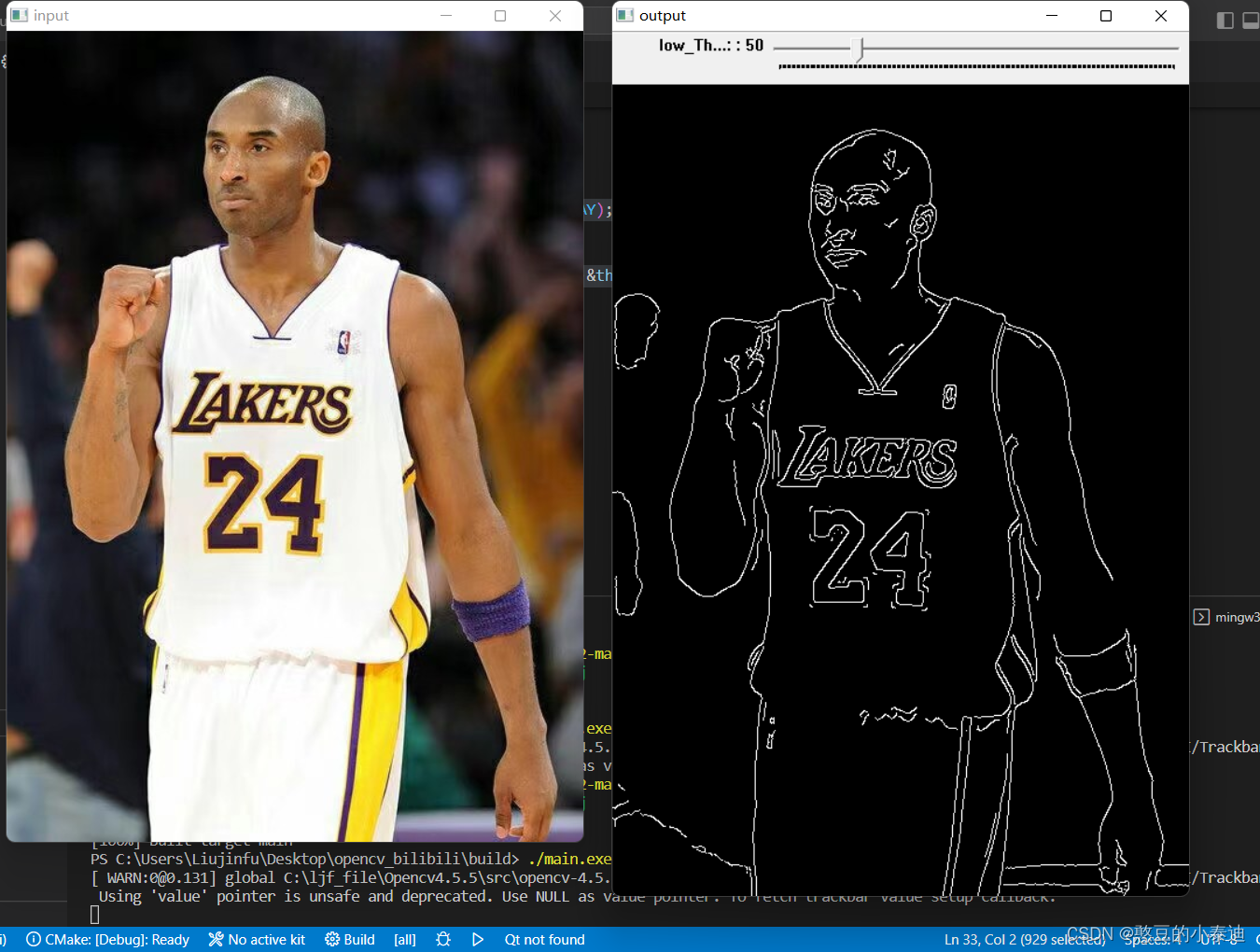Click the terminal warning 'pointer is unsafe and deprecated'
1260x952 pixels.
tap(353, 896)
